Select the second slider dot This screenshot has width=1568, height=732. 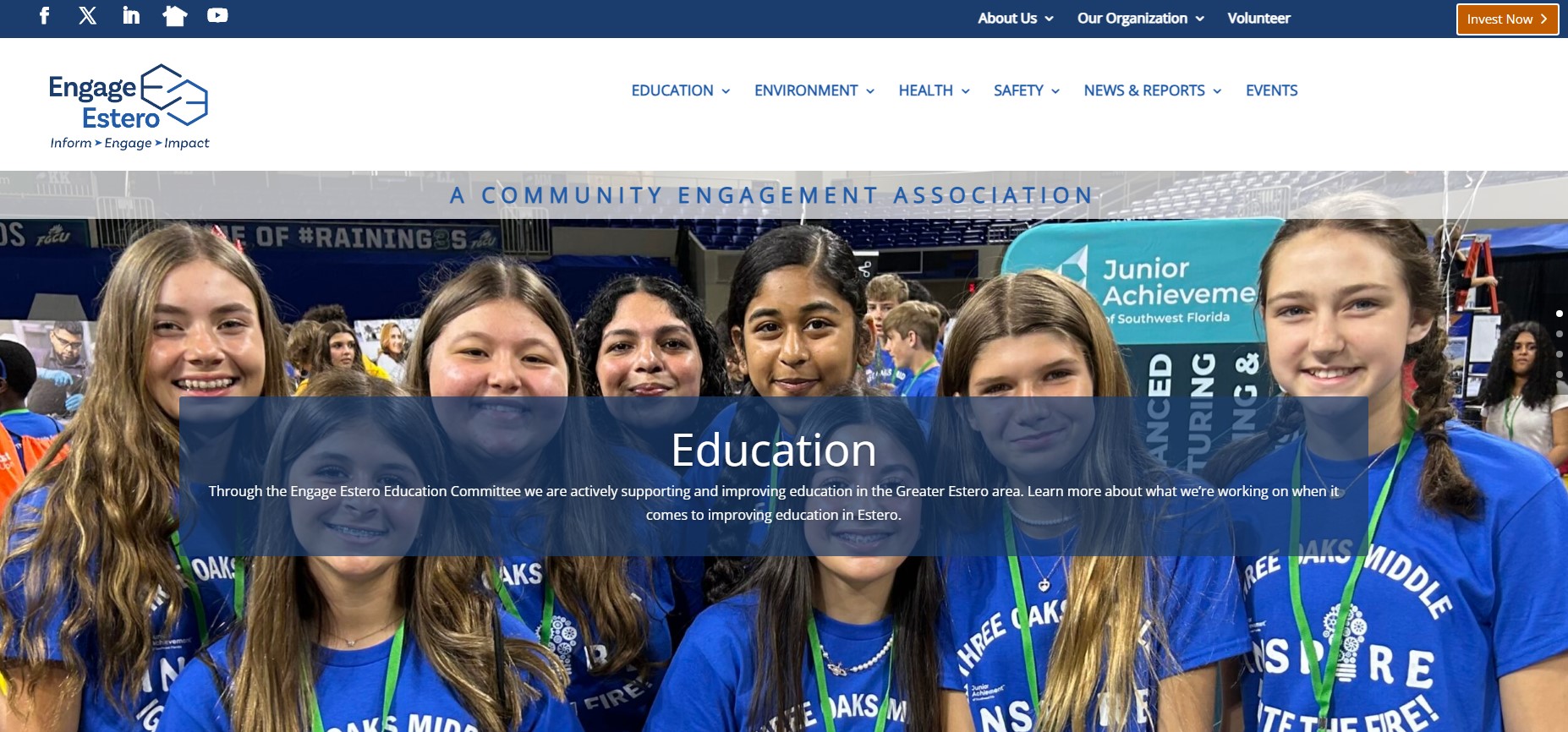tap(1559, 334)
